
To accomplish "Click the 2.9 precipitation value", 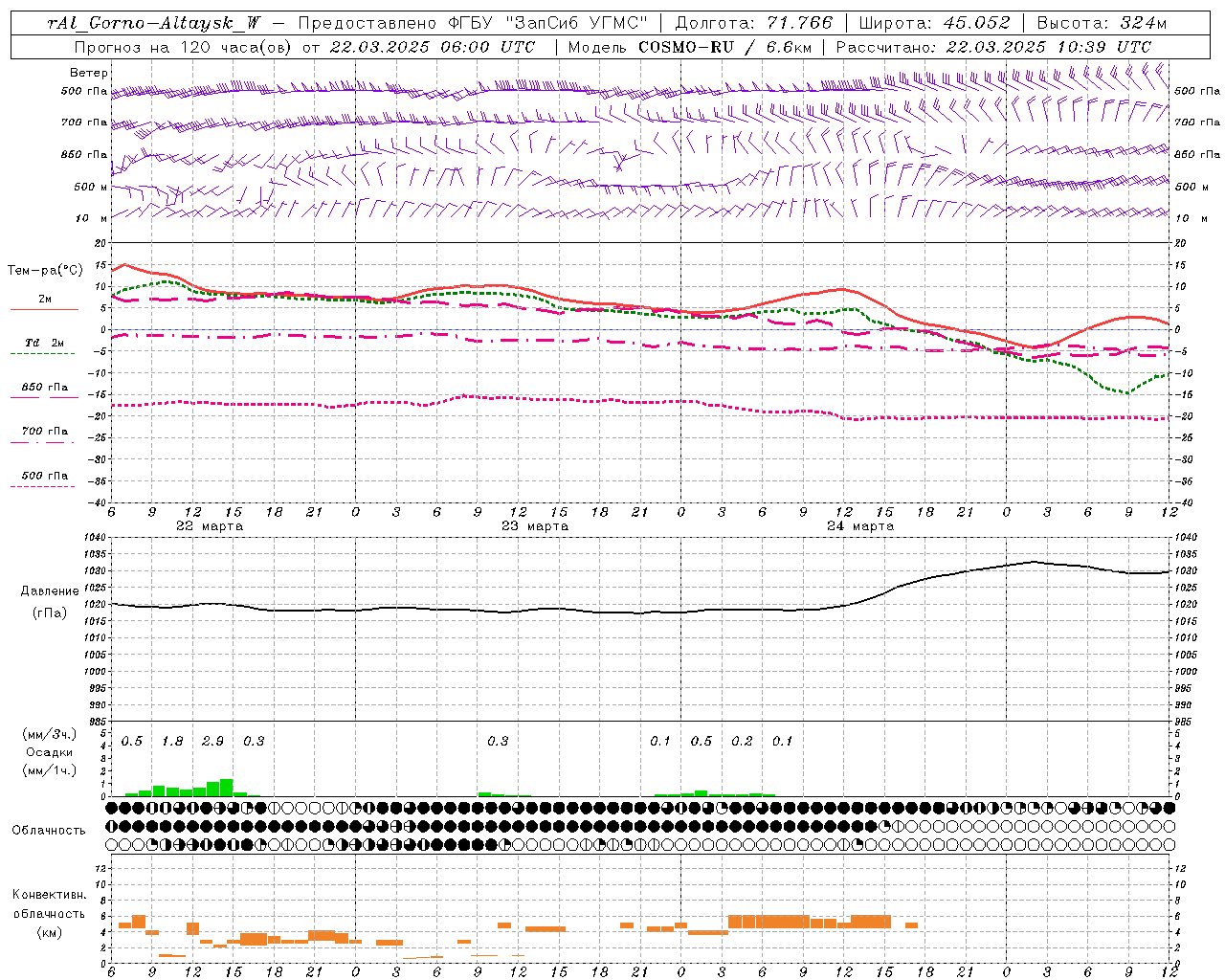I will pos(212,742).
